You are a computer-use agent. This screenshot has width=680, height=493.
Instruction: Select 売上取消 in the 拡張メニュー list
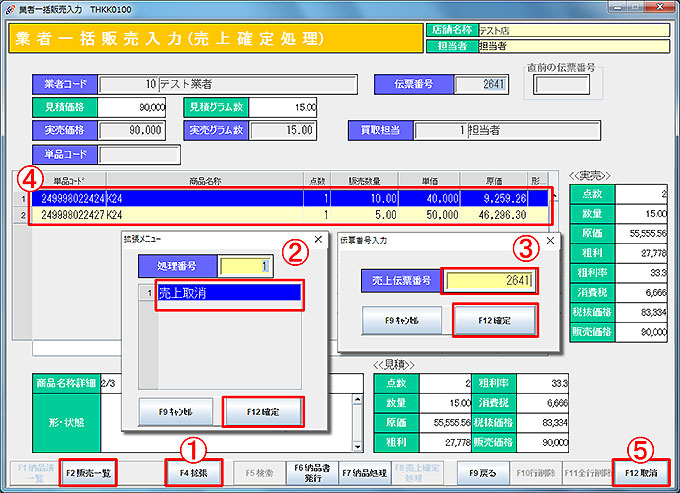pyautogui.click(x=228, y=294)
